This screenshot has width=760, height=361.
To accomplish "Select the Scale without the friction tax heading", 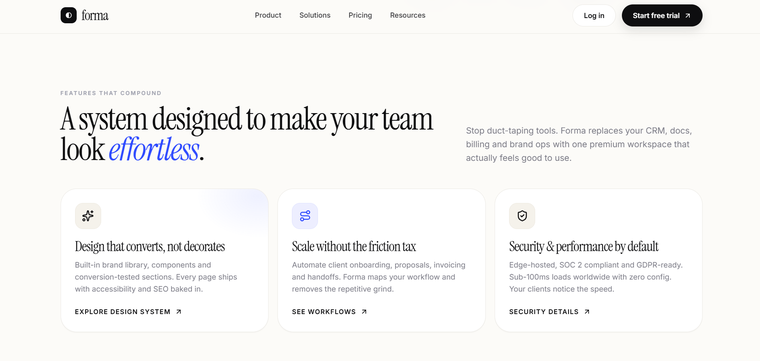I will (354, 247).
